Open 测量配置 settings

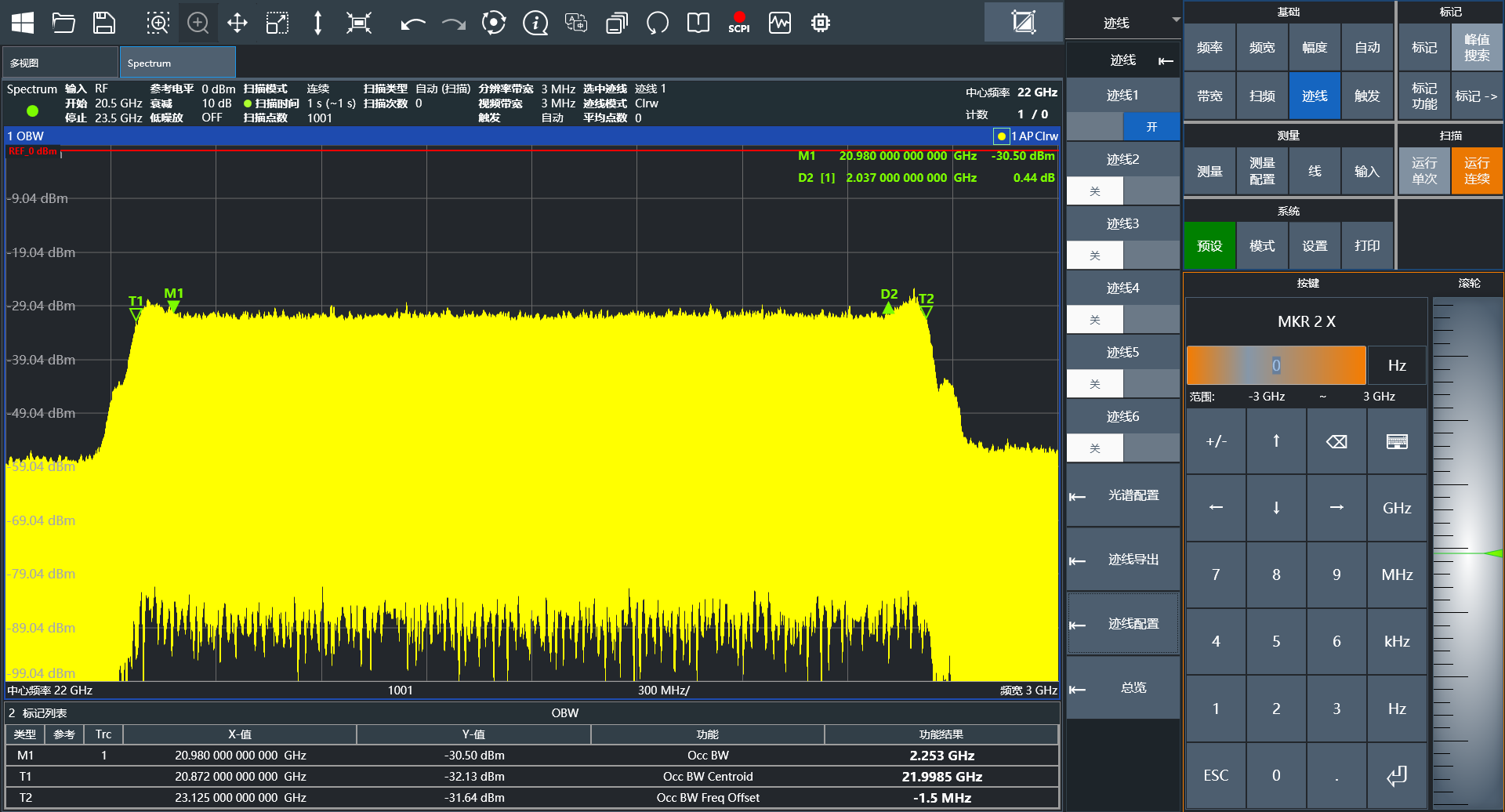(x=1262, y=171)
